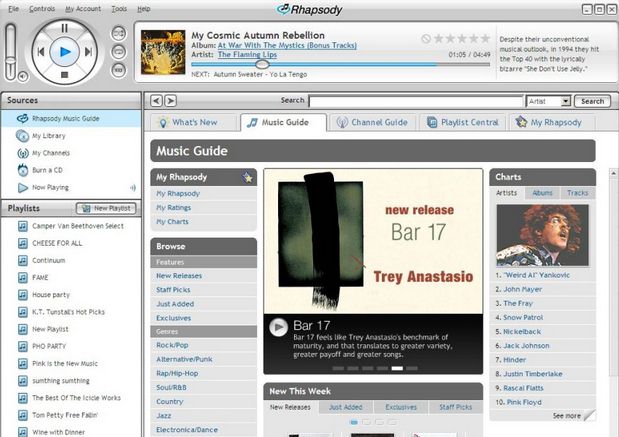Switch to the Playlist Central tab
The image size is (619, 437).
click(463, 122)
